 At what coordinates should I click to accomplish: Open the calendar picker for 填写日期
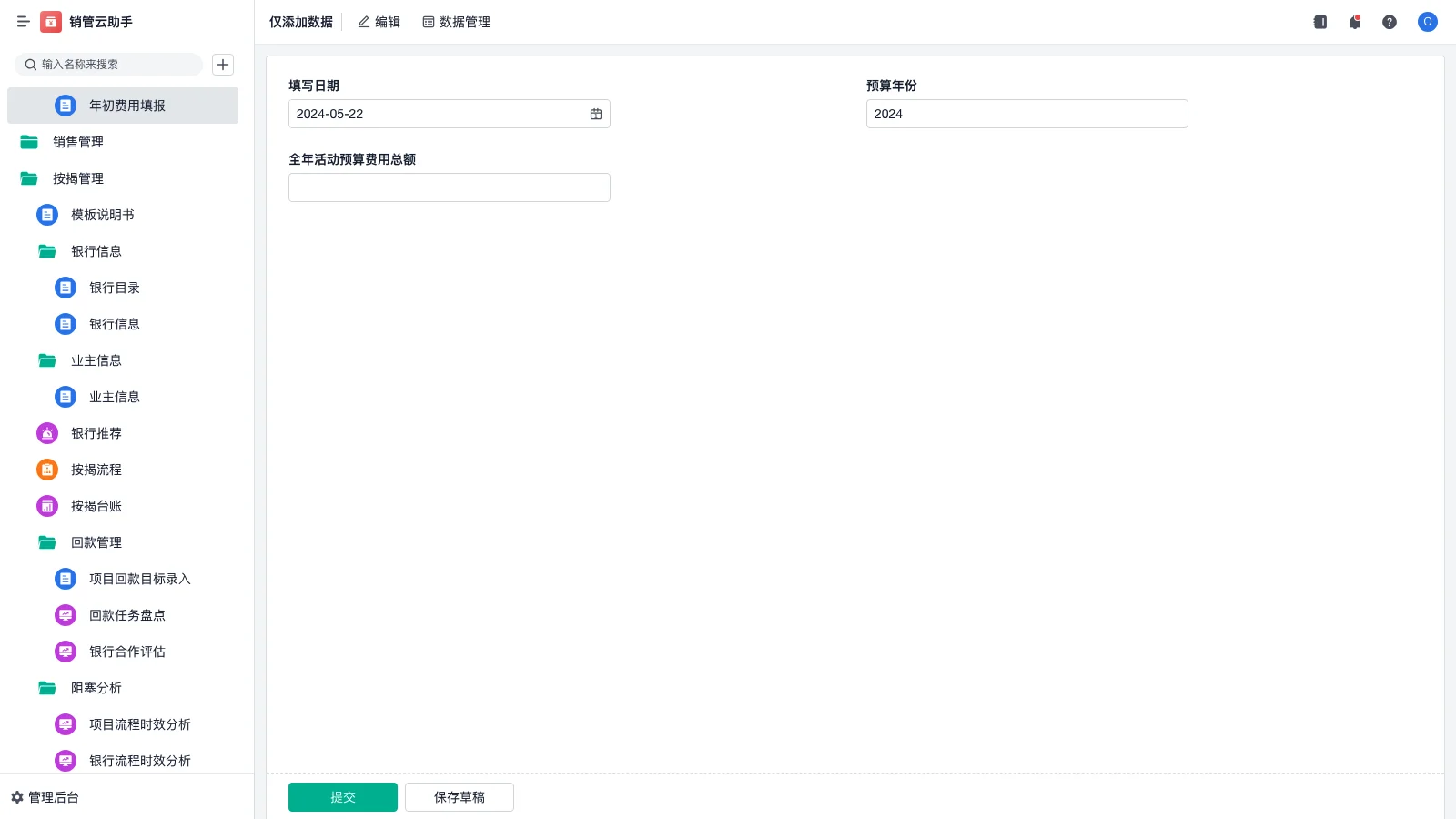(x=596, y=114)
